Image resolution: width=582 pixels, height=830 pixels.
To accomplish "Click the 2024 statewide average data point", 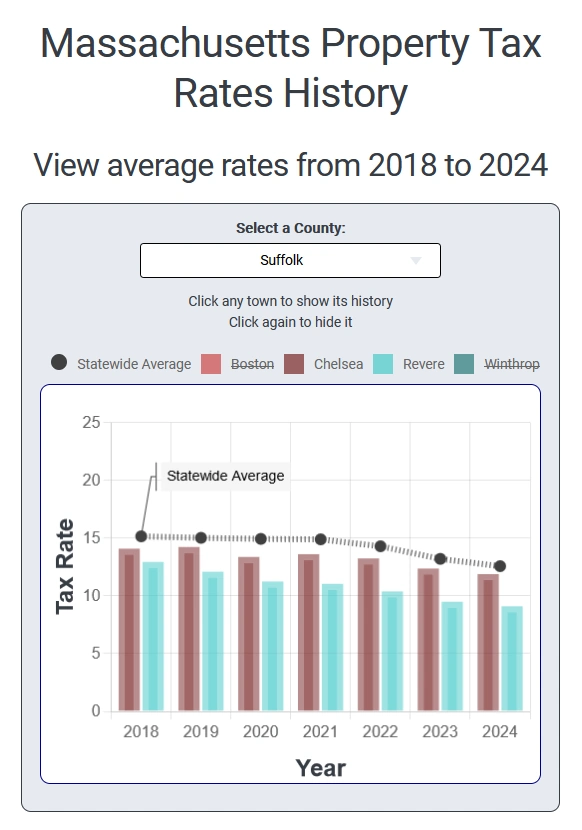I will point(501,563).
